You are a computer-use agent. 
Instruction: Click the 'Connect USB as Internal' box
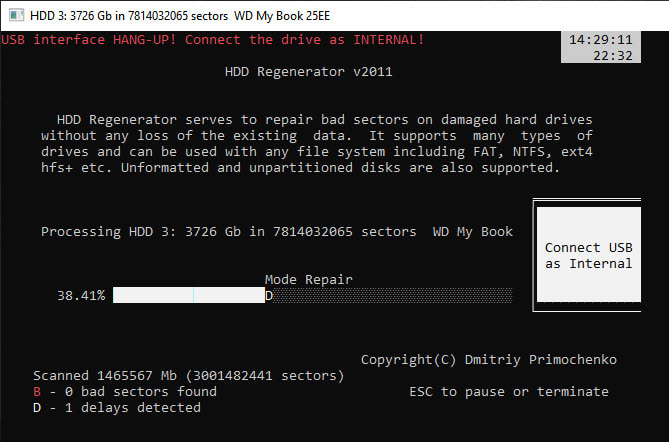pos(588,255)
